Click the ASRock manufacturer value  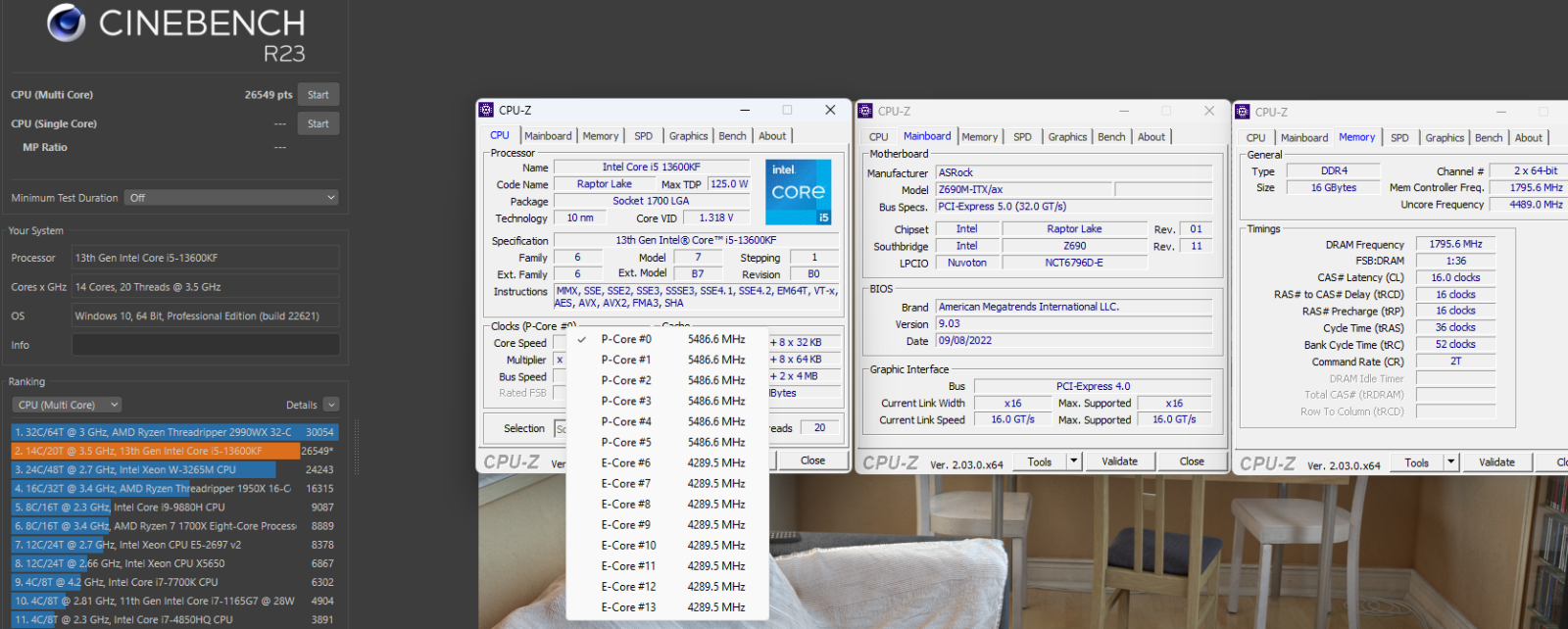tap(1073, 172)
